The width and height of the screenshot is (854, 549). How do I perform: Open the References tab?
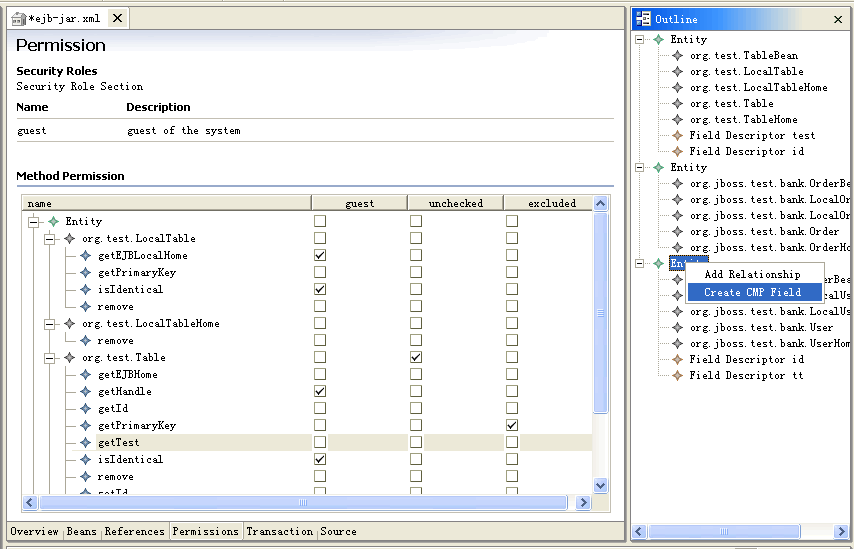135,532
